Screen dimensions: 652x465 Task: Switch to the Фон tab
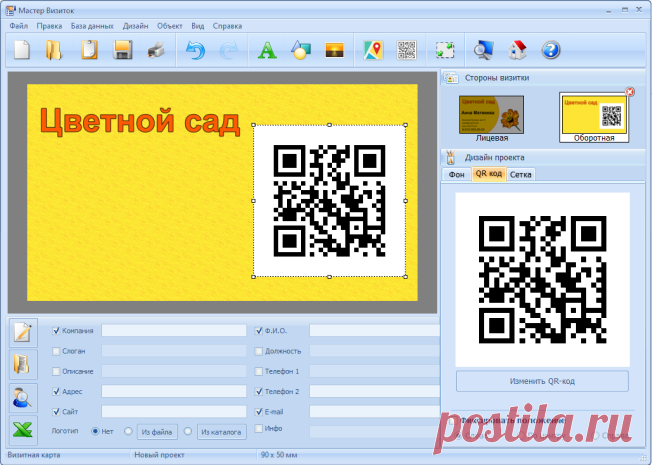tap(456, 174)
